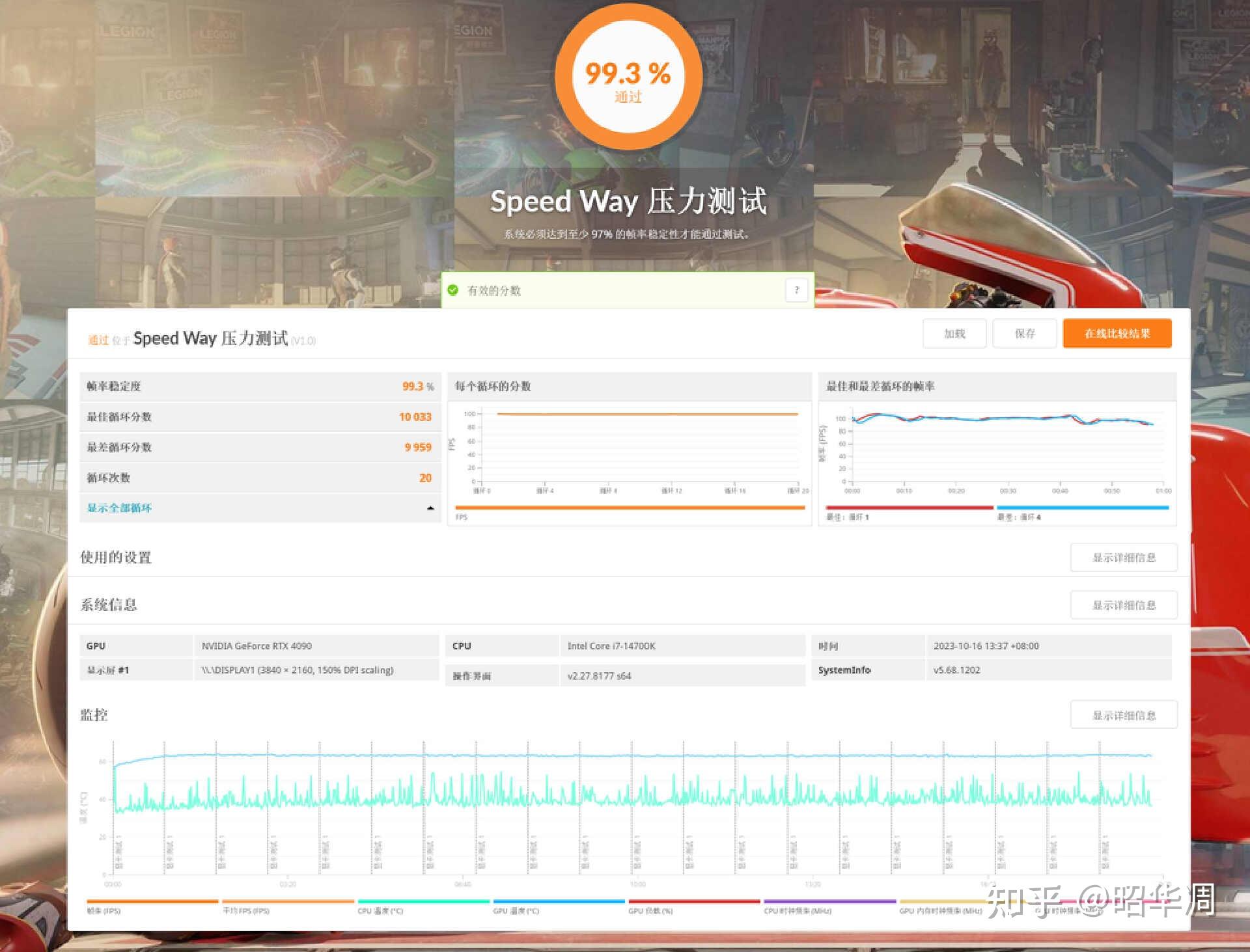Image resolution: width=1250 pixels, height=952 pixels.
Task: Click the "?" help icon beside 有效的分数
Action: pyautogui.click(x=796, y=290)
